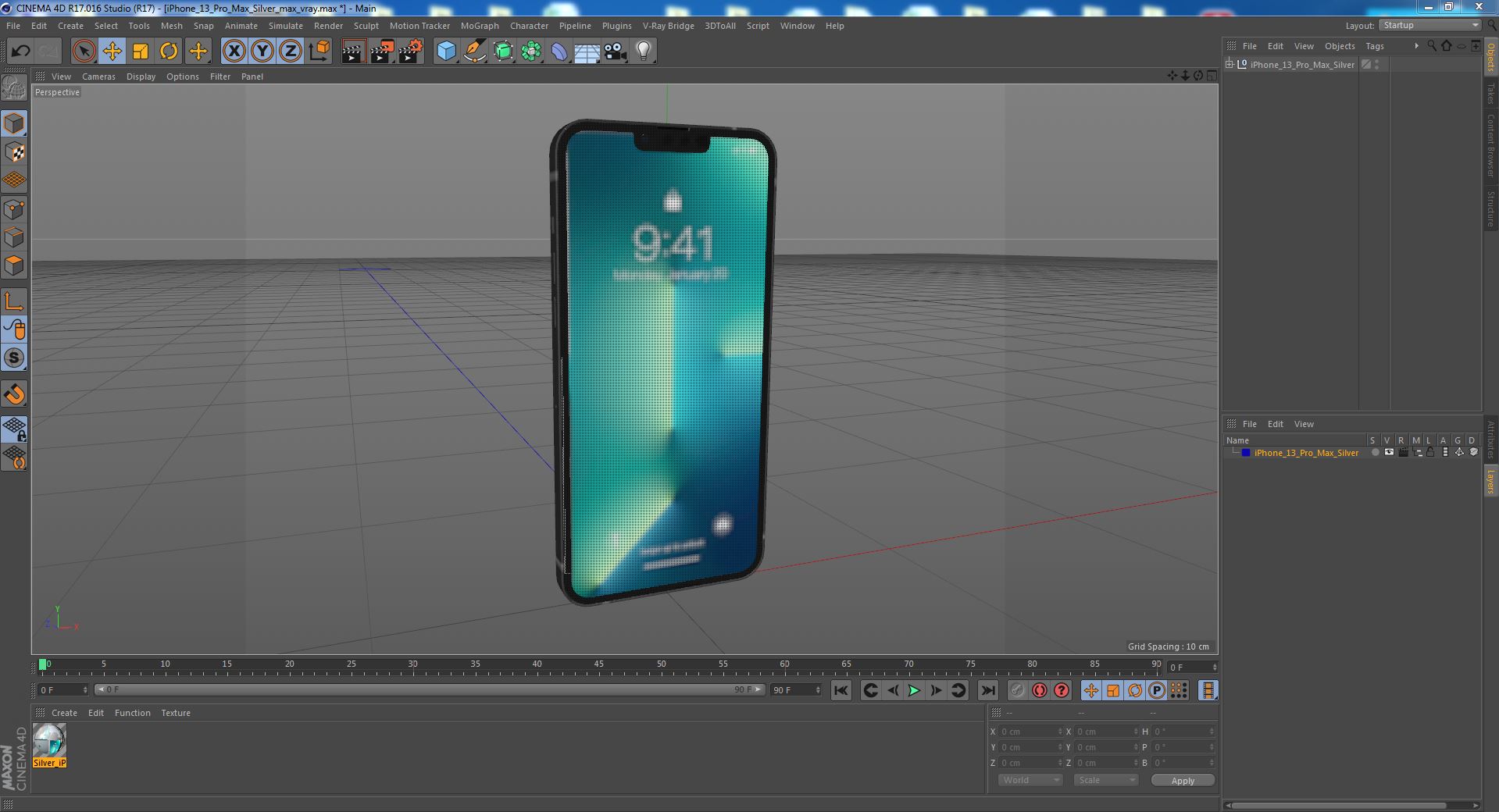
Task: Open the MoGraph Array modeling icon
Action: point(531,52)
